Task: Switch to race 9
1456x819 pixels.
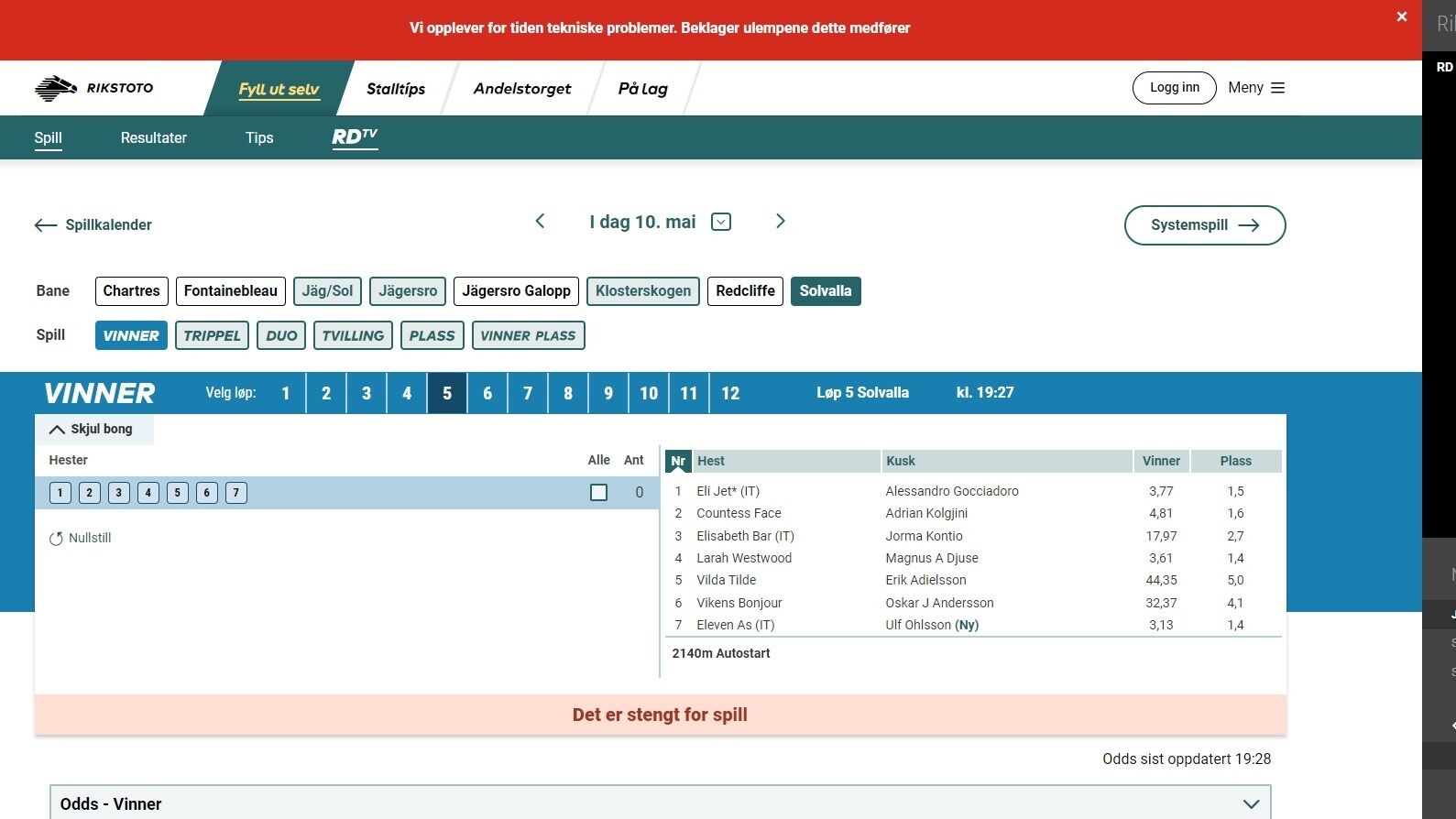Action: click(x=608, y=393)
